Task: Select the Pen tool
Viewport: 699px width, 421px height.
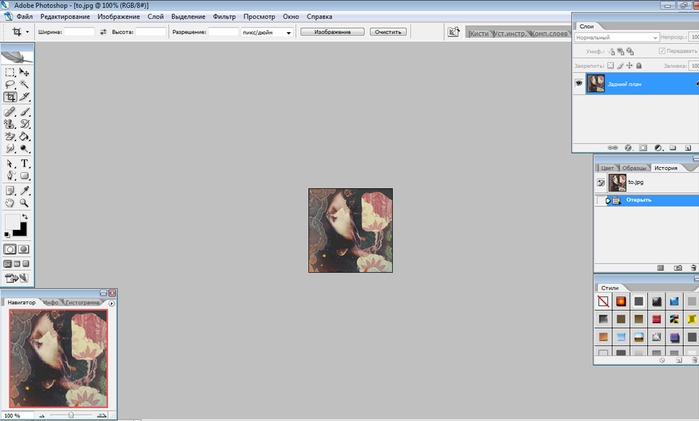Action: (x=10, y=176)
